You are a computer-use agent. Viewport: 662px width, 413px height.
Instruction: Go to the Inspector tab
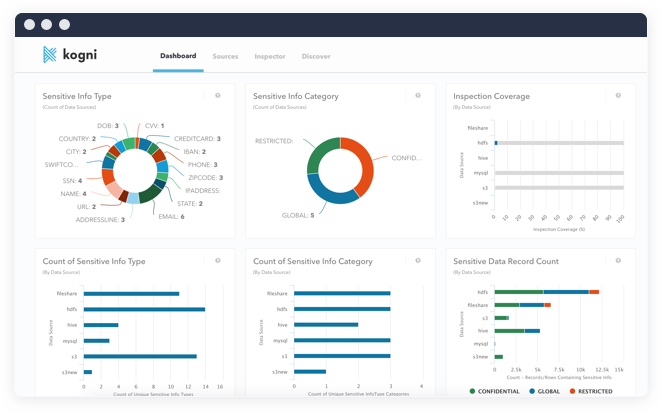tap(270, 56)
